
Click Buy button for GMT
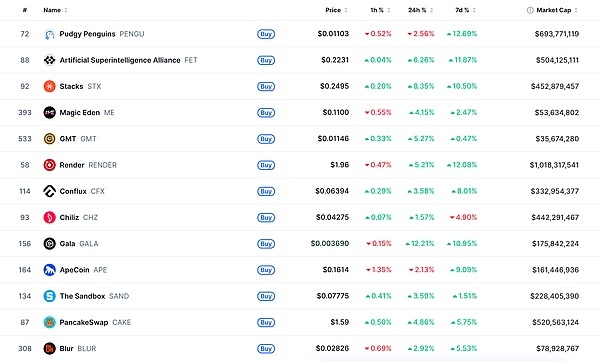[266, 139]
